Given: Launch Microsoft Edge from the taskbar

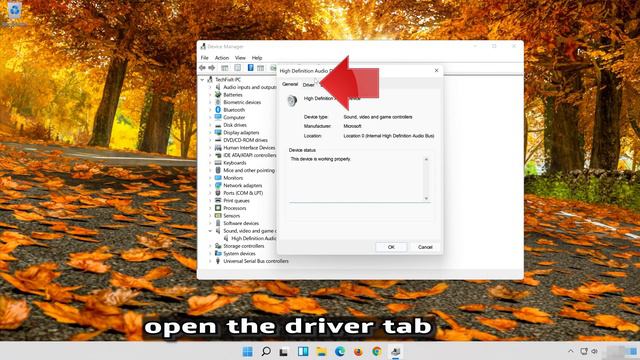Looking at the screenshot, I should click(340, 351).
